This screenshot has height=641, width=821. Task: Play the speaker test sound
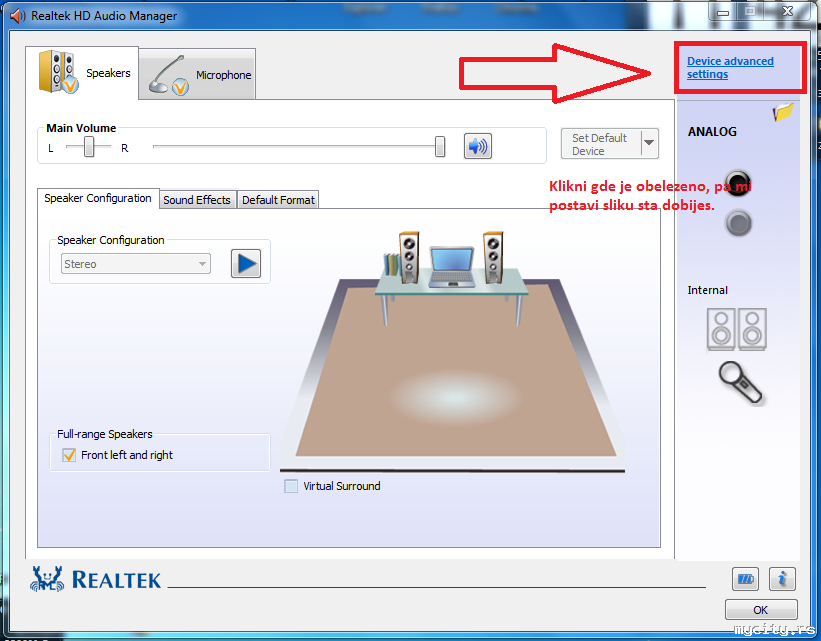246,263
